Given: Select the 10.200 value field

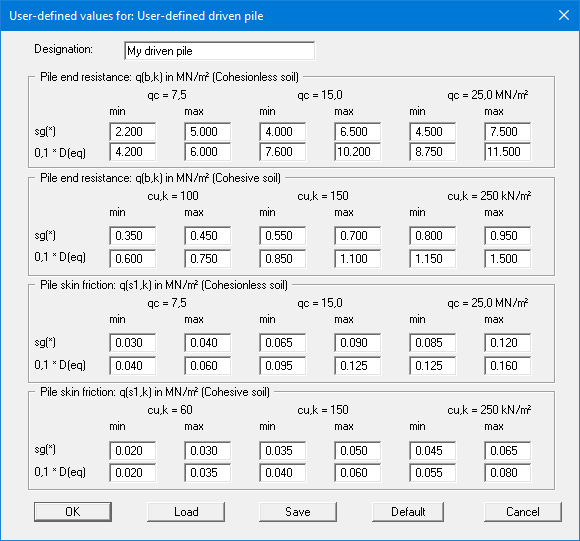Looking at the screenshot, I should (x=358, y=152).
